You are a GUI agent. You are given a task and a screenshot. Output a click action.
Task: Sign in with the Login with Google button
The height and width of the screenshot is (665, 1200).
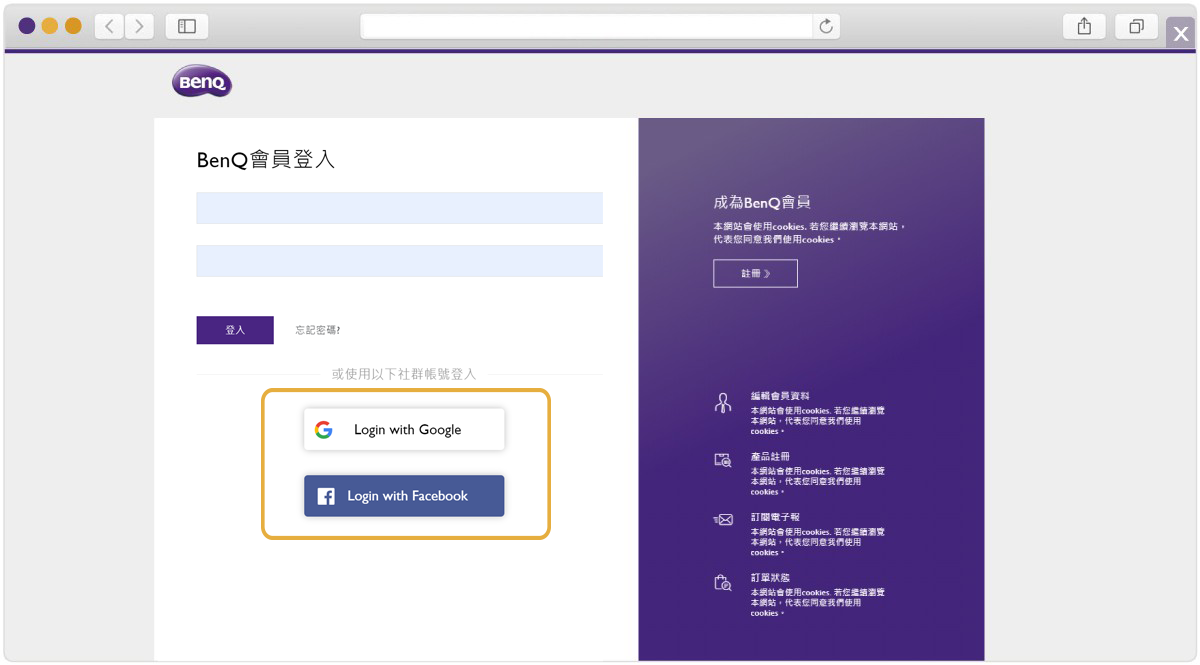point(404,430)
